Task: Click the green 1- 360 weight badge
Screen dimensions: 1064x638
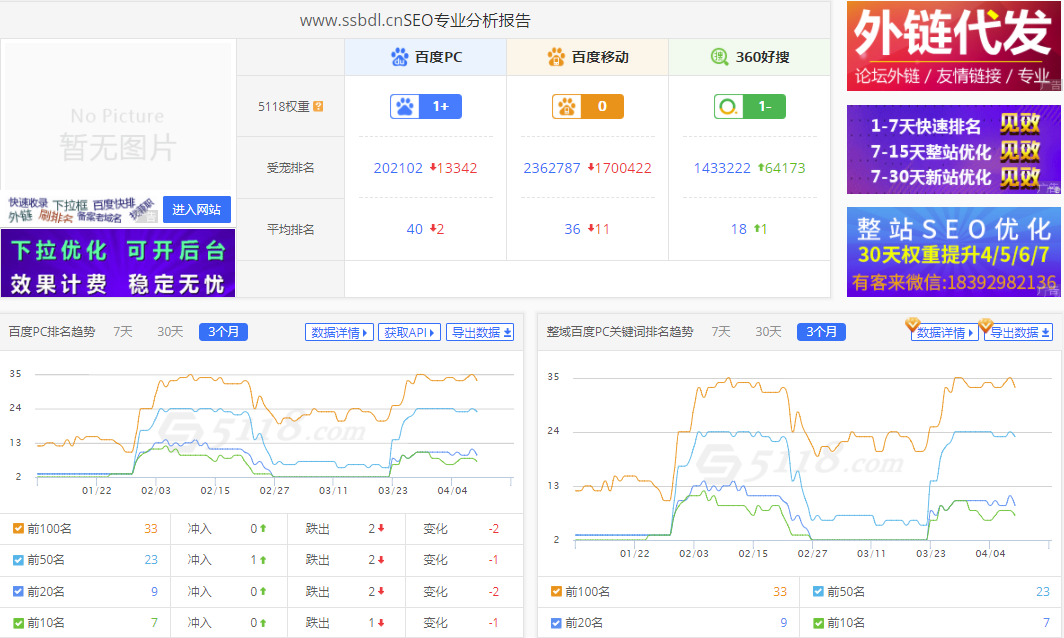Action: click(749, 106)
